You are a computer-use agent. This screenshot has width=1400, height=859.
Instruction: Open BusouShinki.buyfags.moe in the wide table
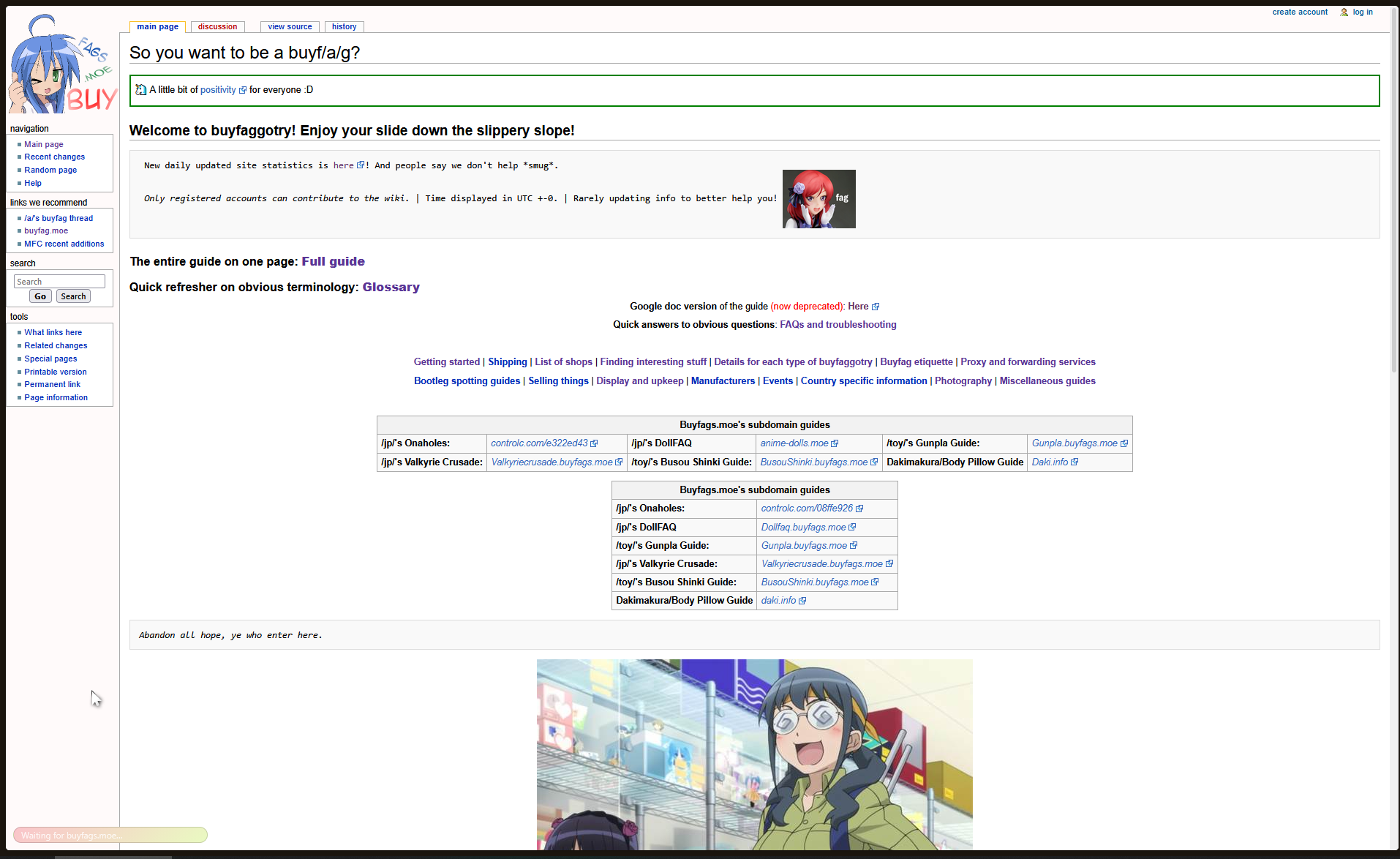coord(818,462)
